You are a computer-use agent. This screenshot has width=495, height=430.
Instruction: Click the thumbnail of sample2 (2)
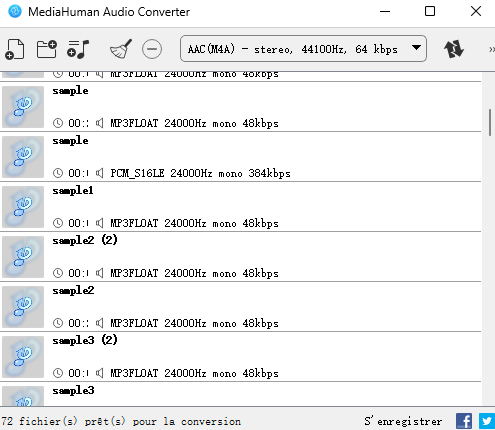(x=23, y=257)
